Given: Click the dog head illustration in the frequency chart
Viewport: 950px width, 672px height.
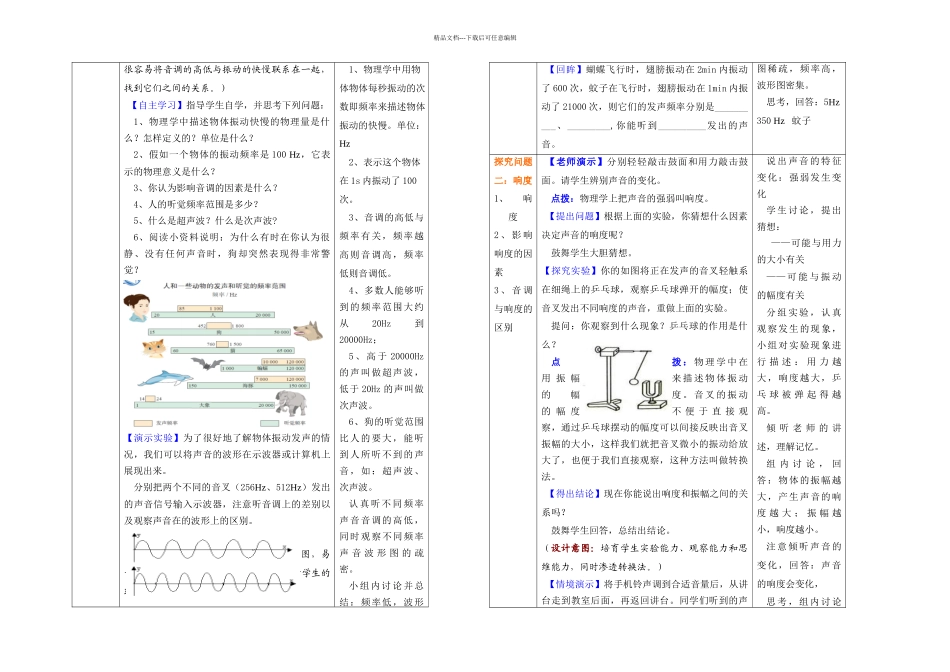Looking at the screenshot, I should (x=308, y=330).
